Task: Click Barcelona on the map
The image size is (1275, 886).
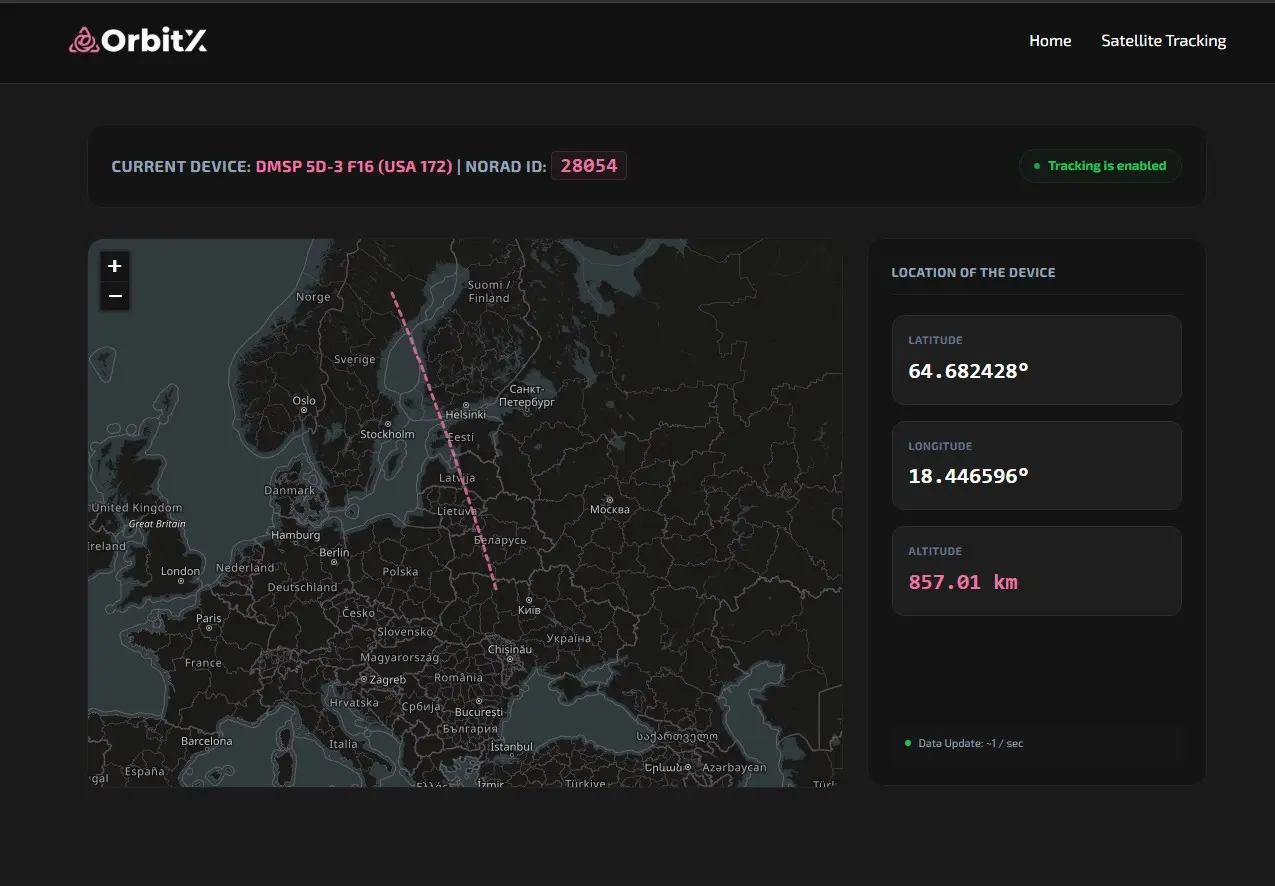Action: [x=206, y=741]
